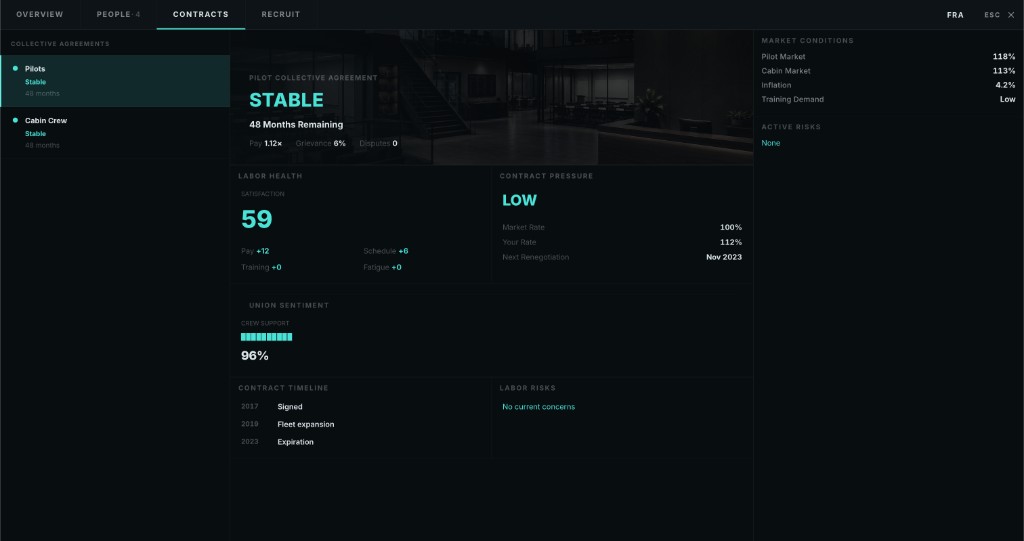Viewport: 1024px width, 541px height.
Task: Click the Cabin Market 113% value
Action: click(1004, 71)
